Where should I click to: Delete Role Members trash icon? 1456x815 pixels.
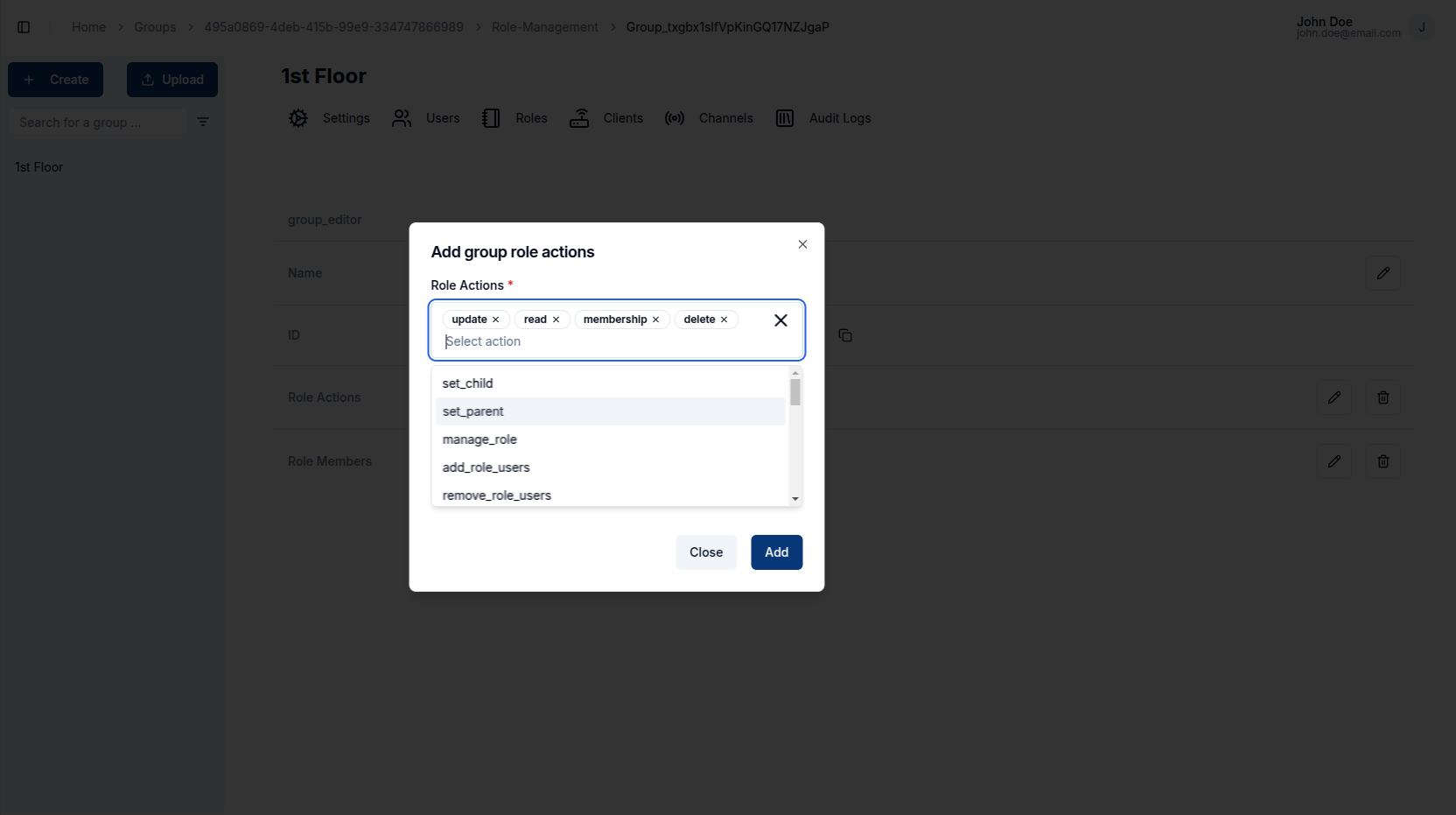1382,461
